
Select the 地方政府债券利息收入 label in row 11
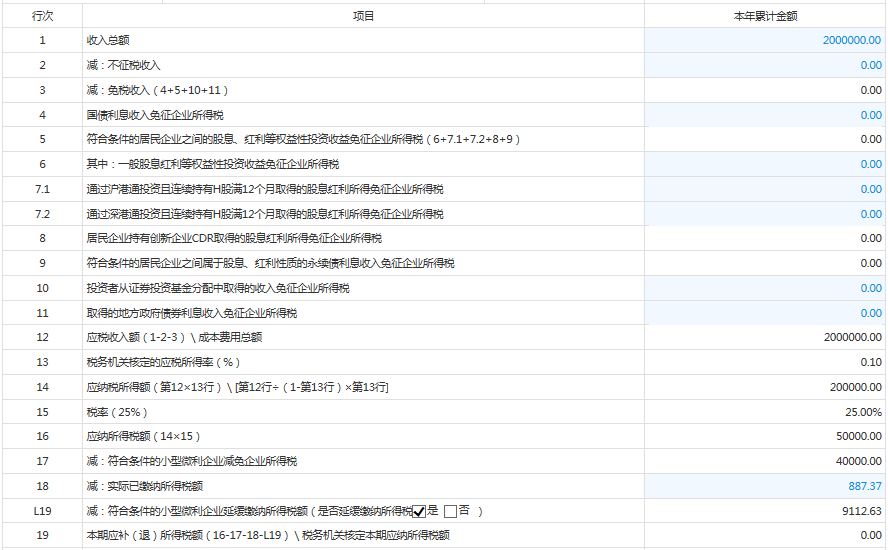(191, 313)
